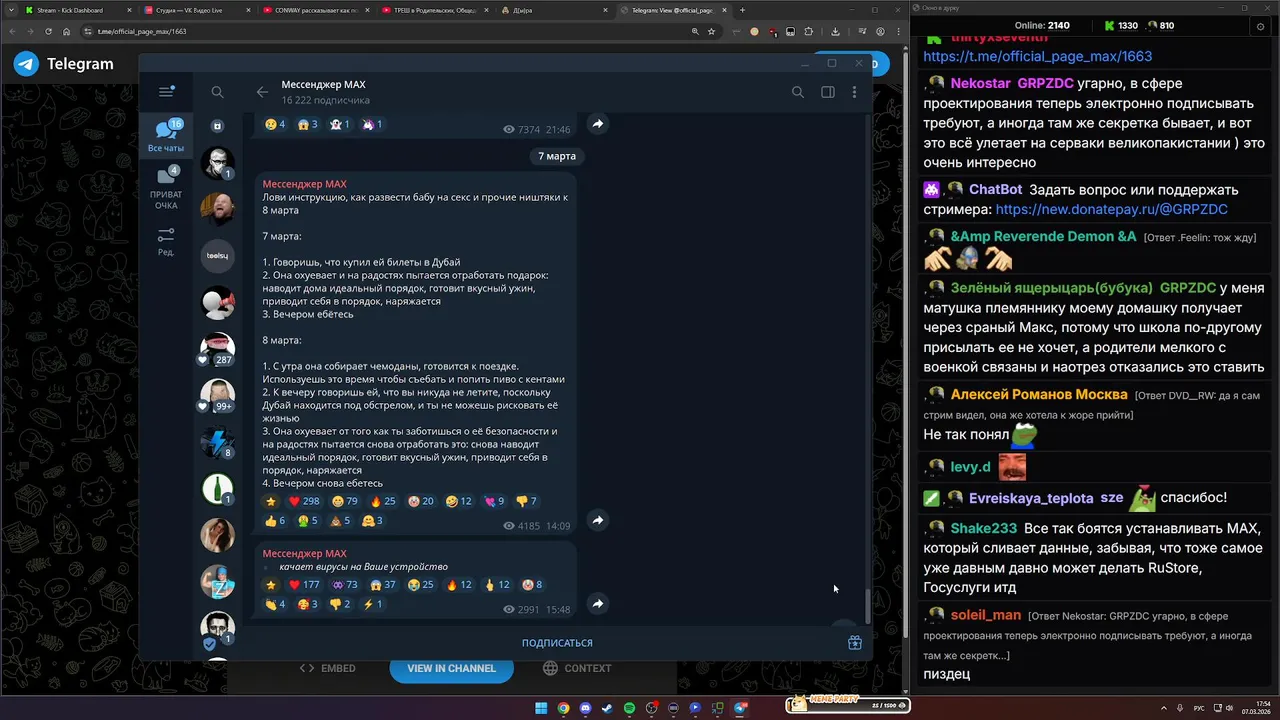Search within the Мессенджер MAX channel
The image size is (1280, 720).
(798, 92)
